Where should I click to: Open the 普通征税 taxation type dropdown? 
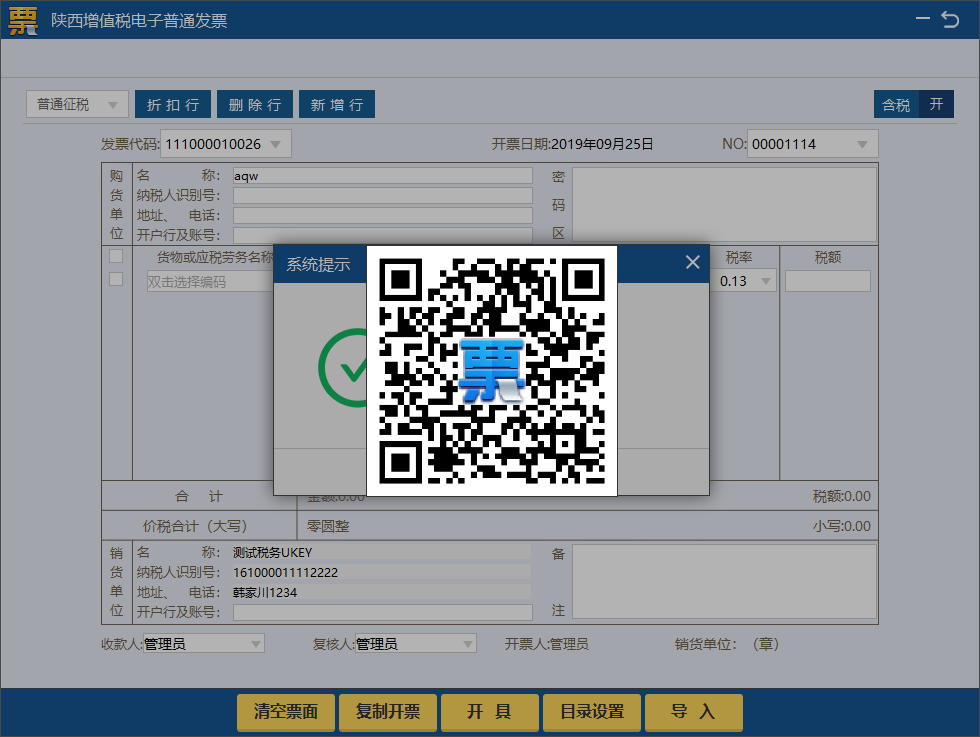click(76, 104)
